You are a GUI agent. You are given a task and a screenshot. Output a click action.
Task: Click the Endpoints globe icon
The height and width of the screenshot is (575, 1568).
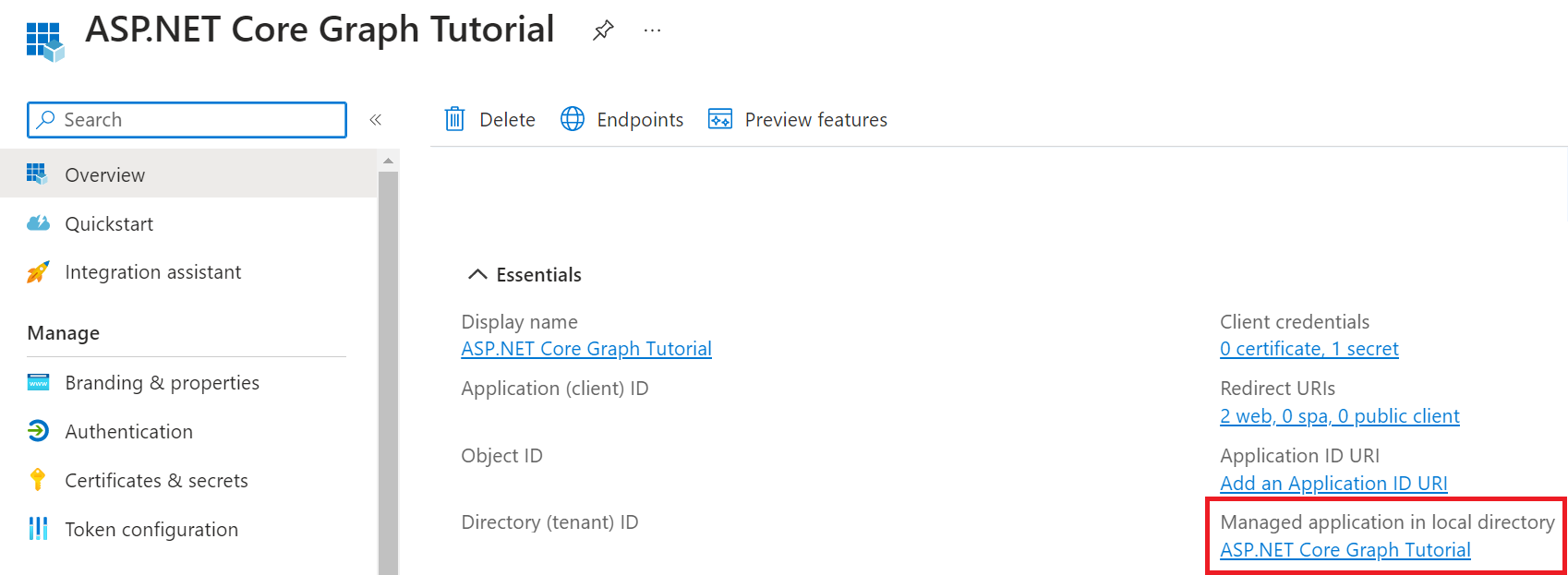coord(573,119)
